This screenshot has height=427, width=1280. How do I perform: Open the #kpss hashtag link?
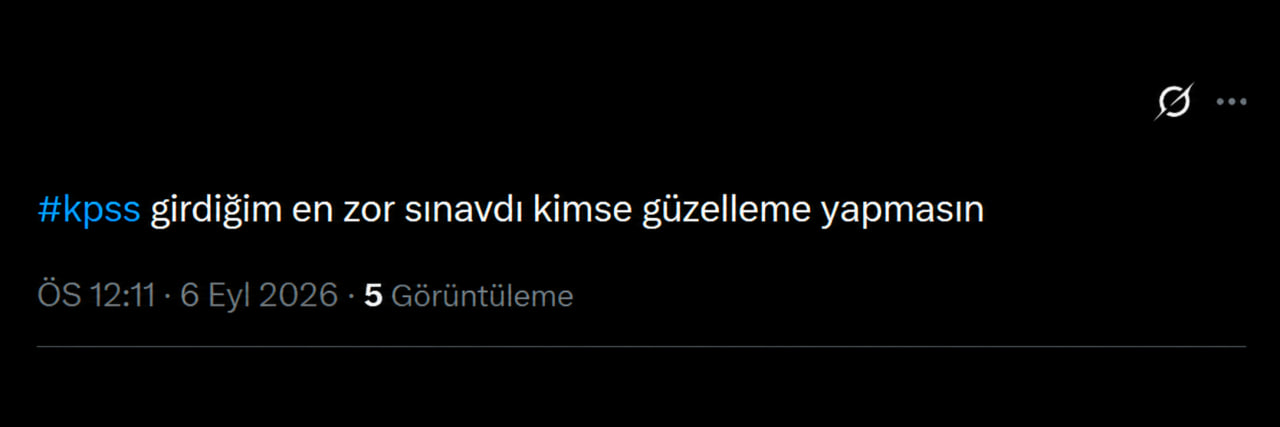[89, 211]
